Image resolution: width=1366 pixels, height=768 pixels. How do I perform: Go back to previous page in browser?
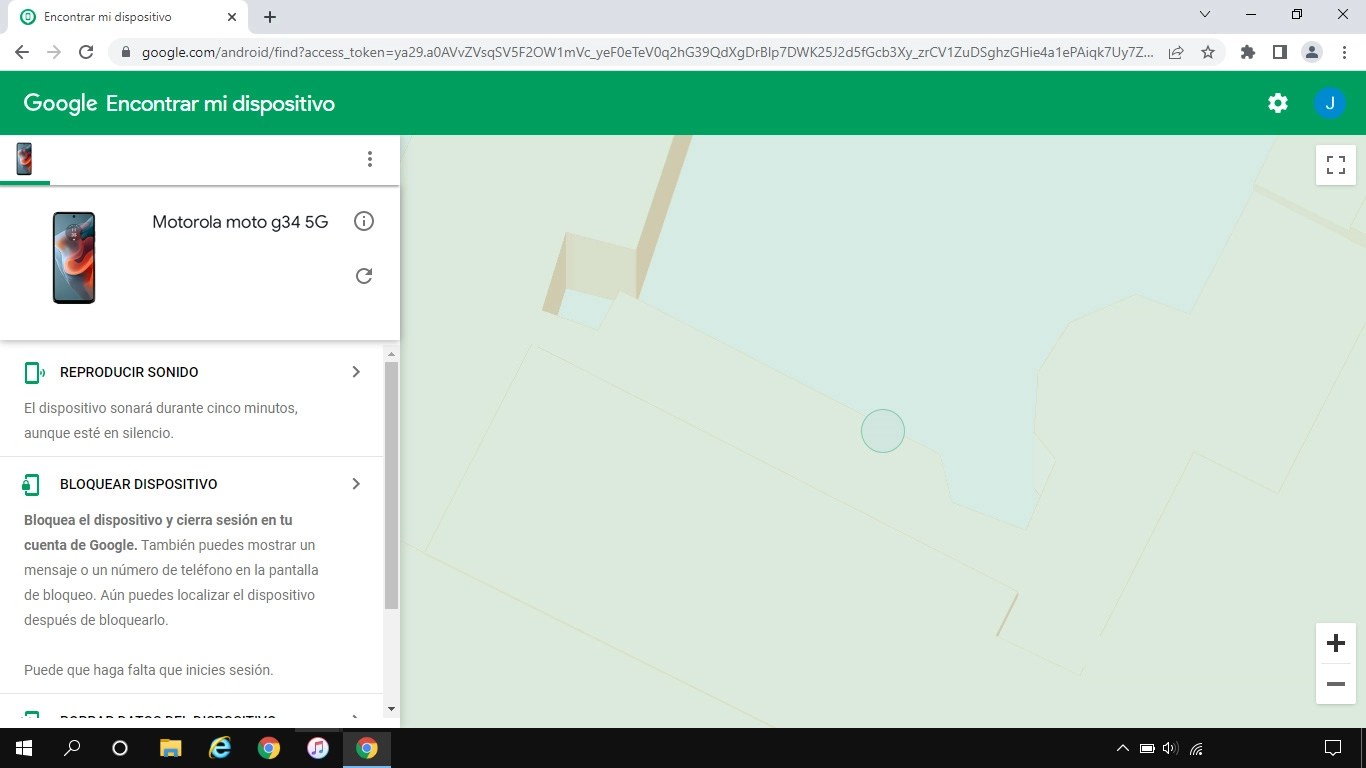tap(22, 52)
